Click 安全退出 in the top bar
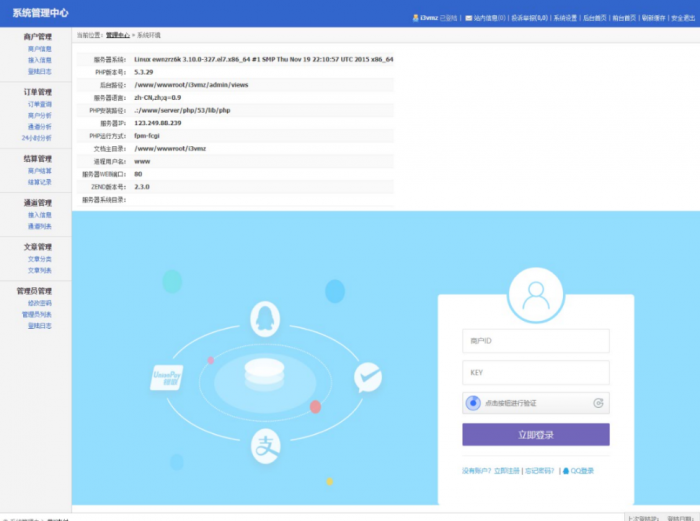700x521 pixels. point(683,18)
